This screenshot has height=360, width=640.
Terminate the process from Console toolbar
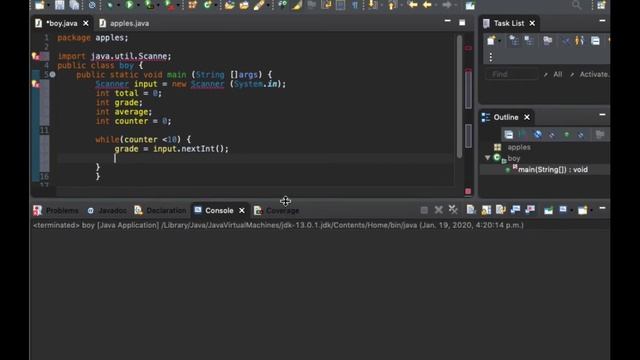point(424,210)
